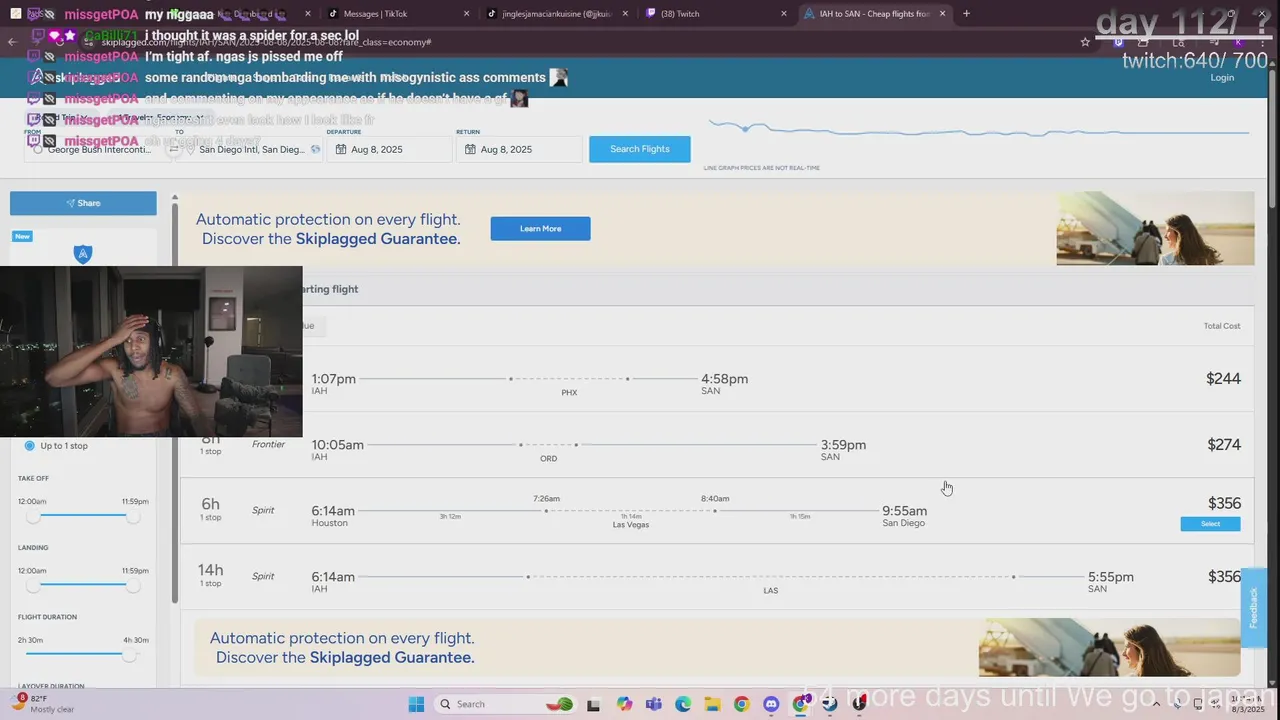Open Google Chrome from taskbar
Image resolution: width=1280 pixels, height=720 pixels.
[741, 704]
